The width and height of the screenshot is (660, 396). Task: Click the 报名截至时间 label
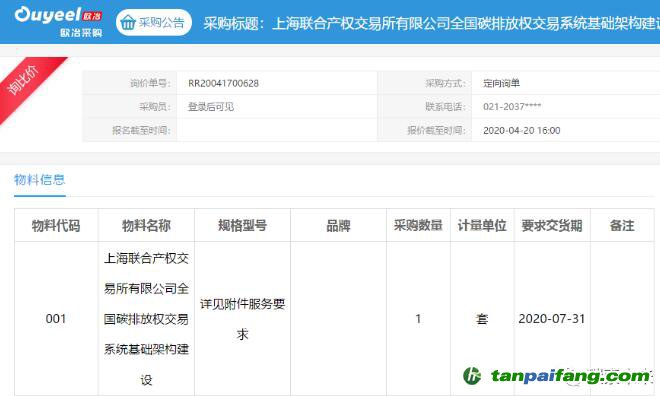[141, 130]
